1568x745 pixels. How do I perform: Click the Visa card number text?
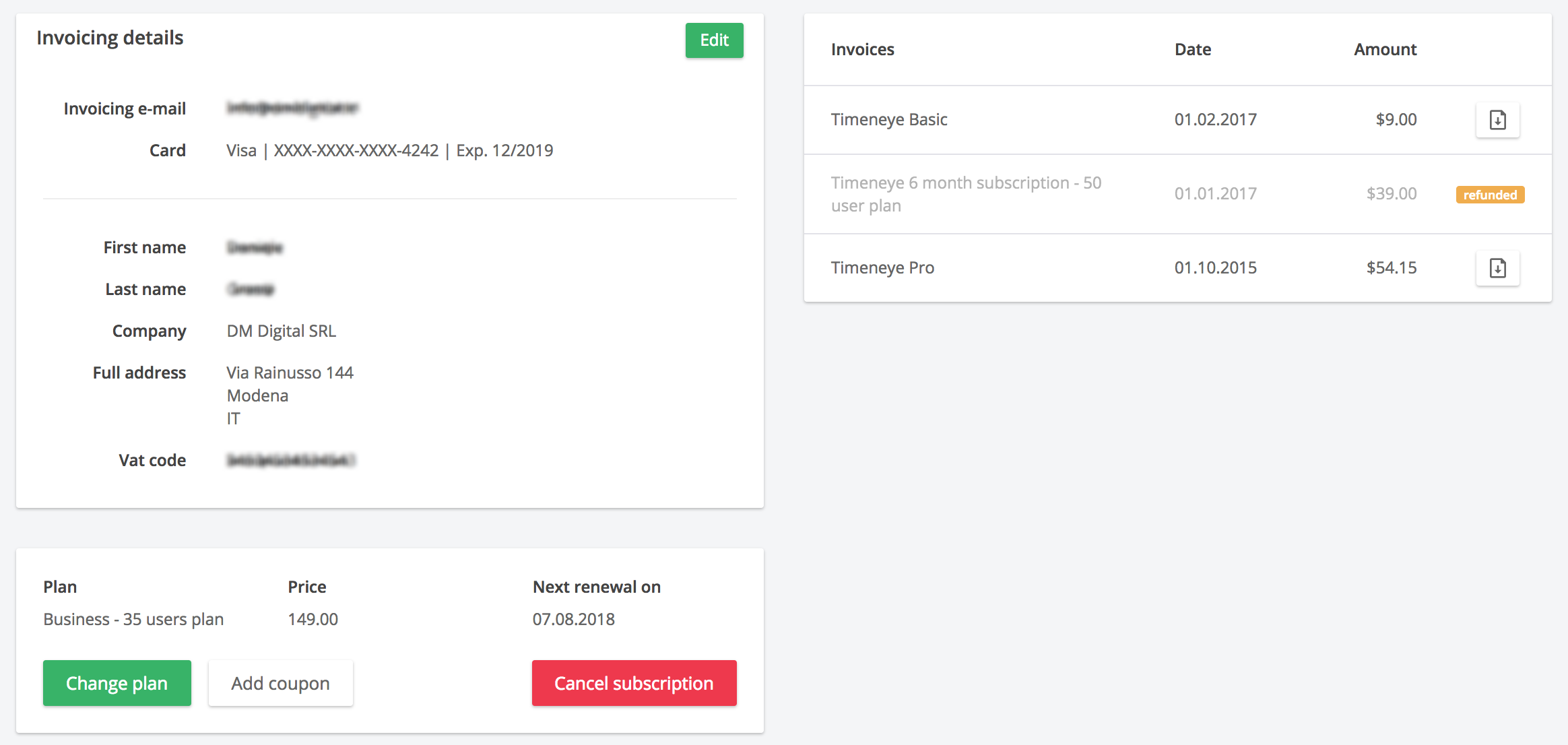tap(389, 151)
